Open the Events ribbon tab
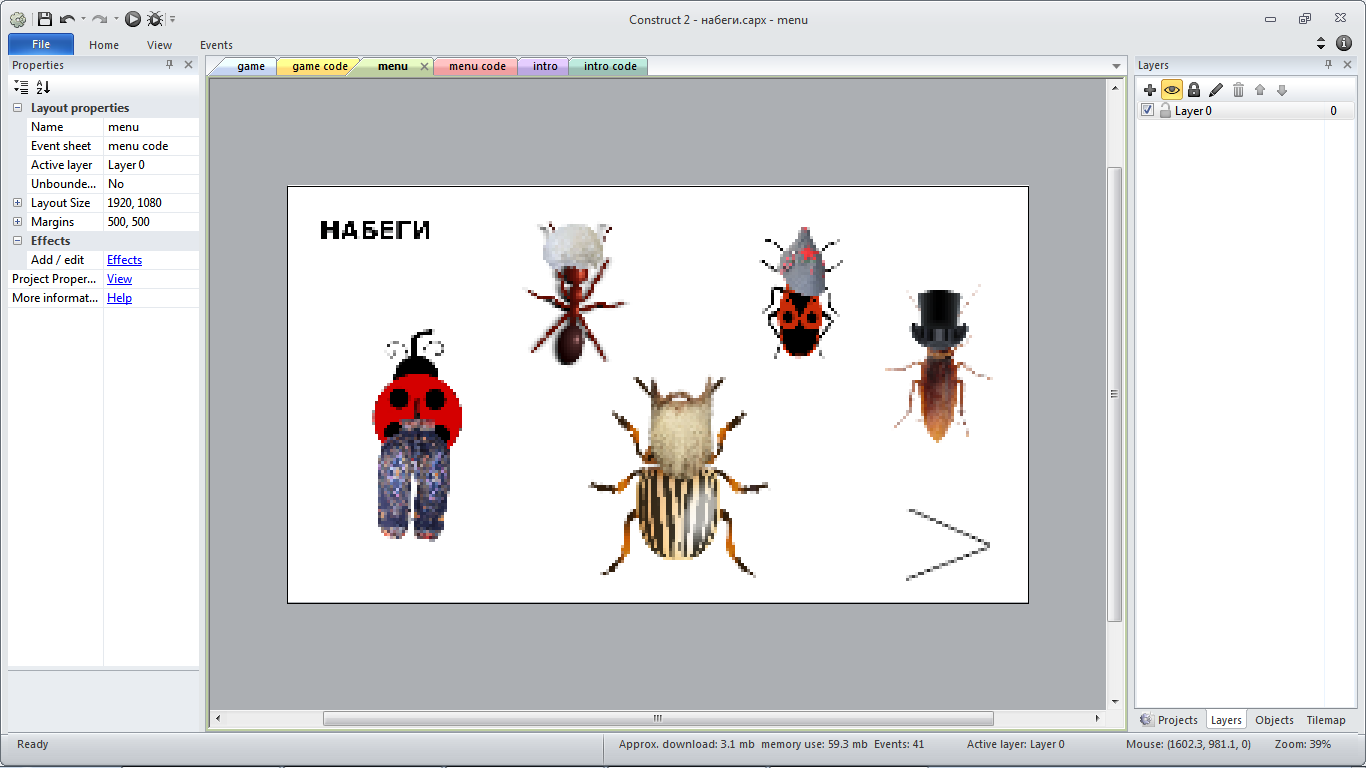Image resolution: width=1366 pixels, height=768 pixels. (x=216, y=45)
